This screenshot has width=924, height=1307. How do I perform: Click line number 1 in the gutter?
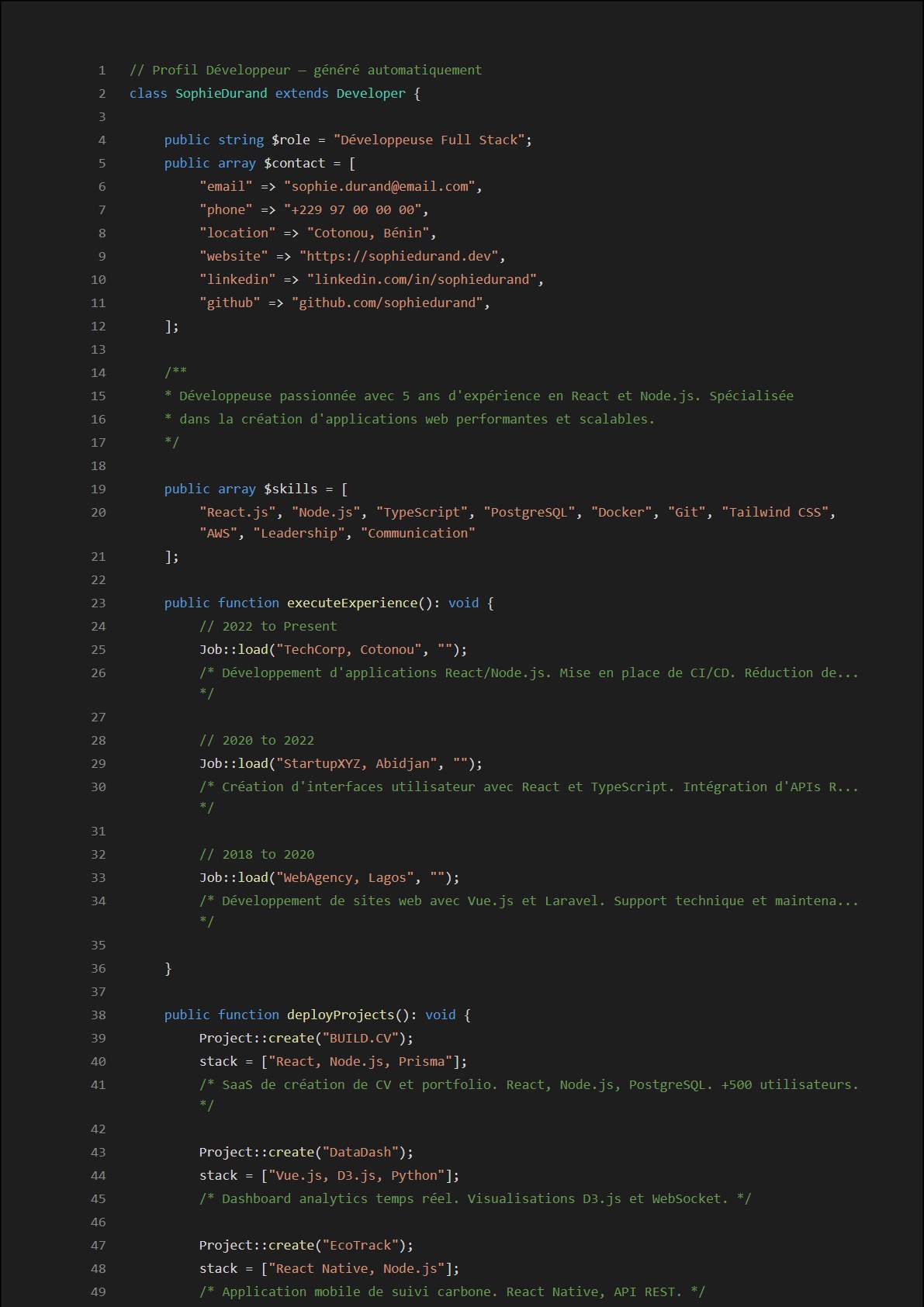[x=102, y=70]
